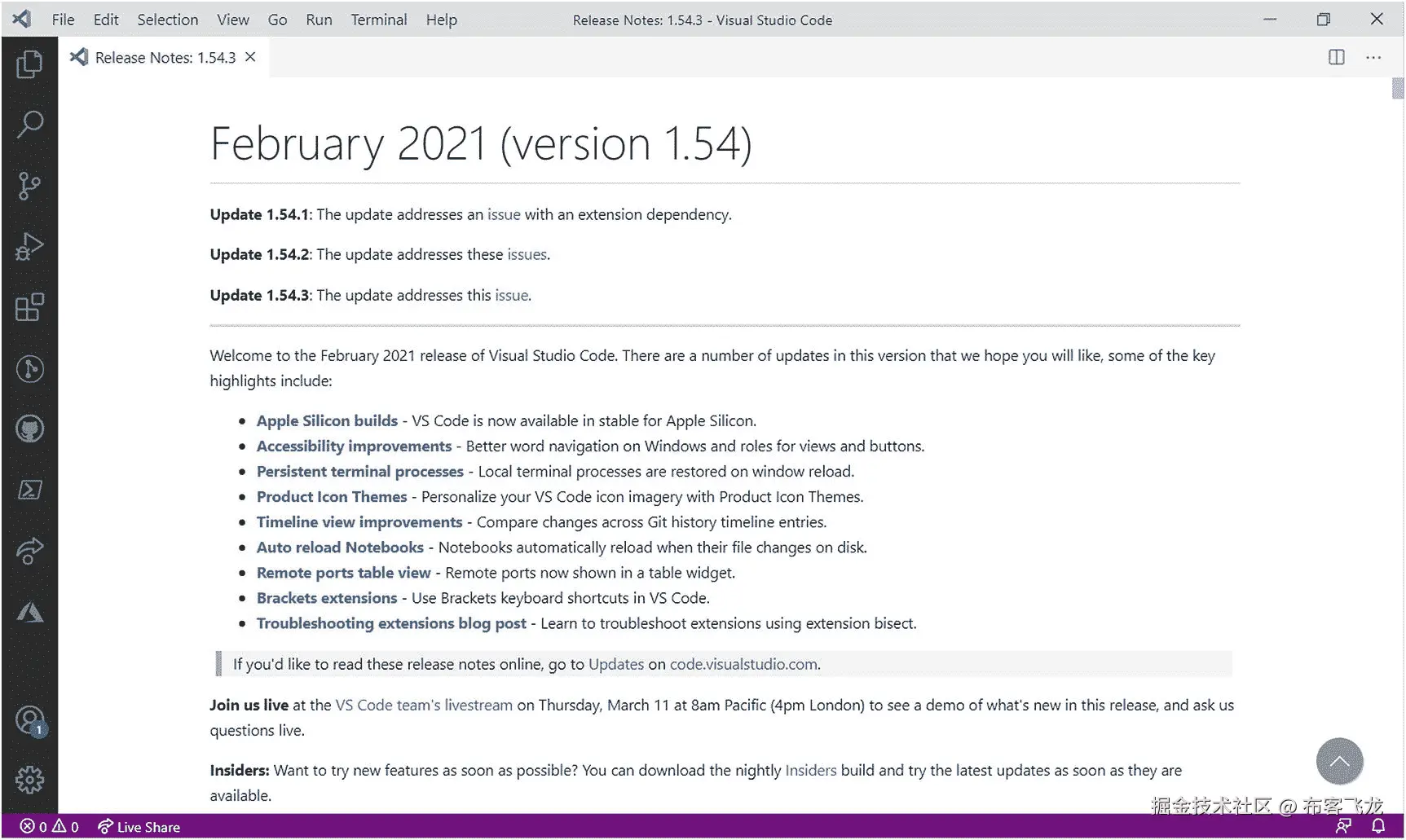The height and width of the screenshot is (840, 1406).
Task: Open notifications bell in status bar
Action: 1378,826
